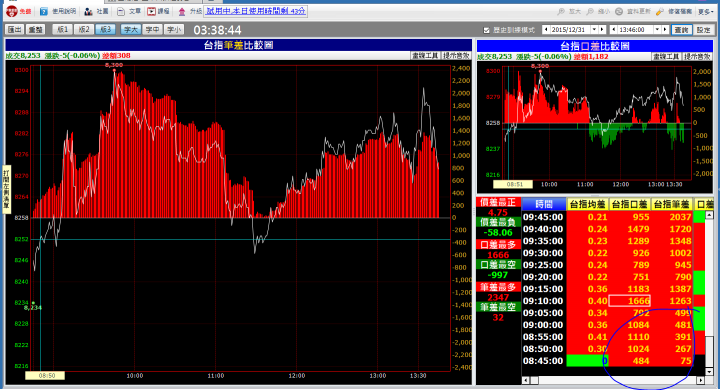Click the 口差最空 value -997
The width and height of the screenshot is (720, 390).
498,275
